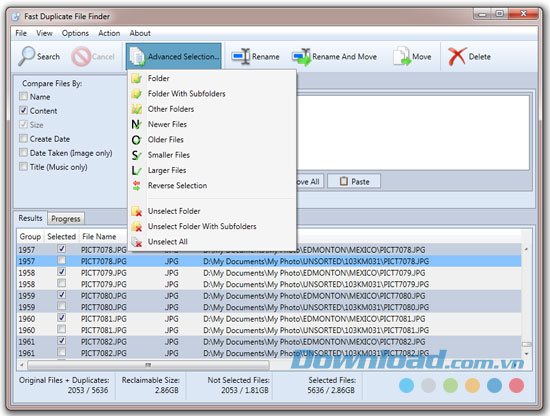Click the Reverse Selection arrows icon
Viewport: 550px width, 416px height.
point(136,186)
